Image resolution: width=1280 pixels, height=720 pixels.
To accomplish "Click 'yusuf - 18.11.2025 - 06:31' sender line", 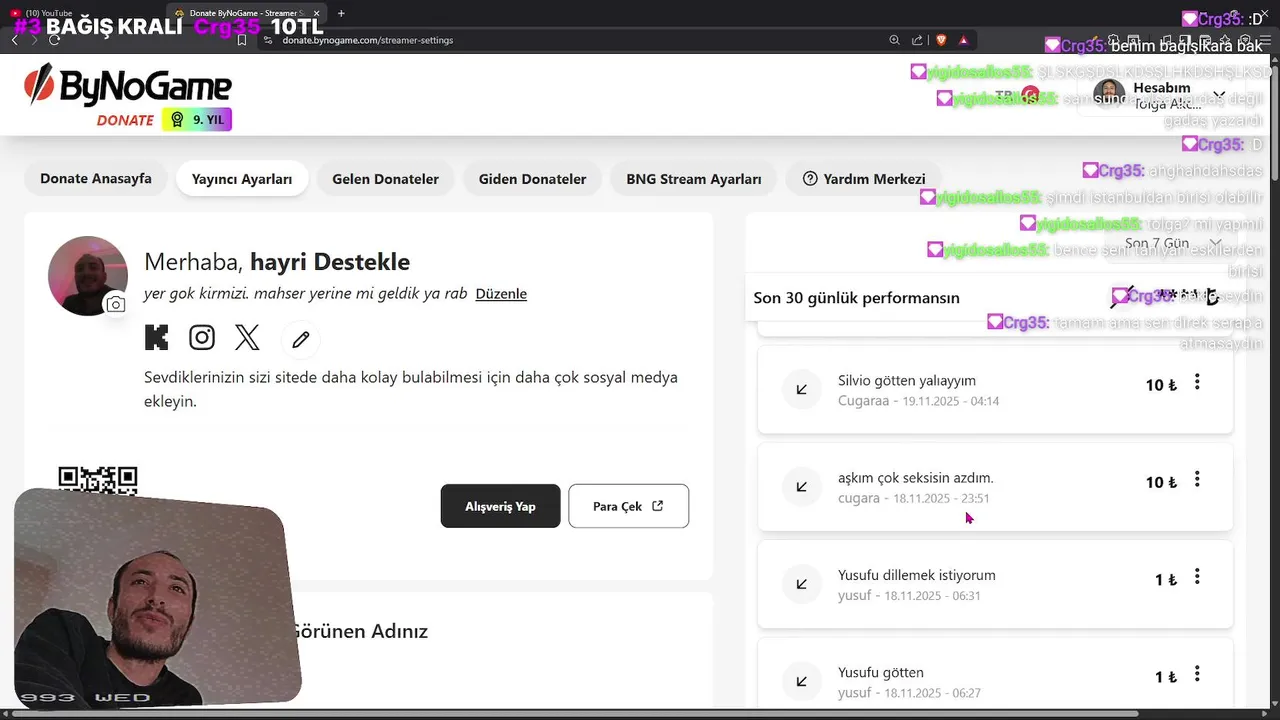I will click(x=909, y=596).
